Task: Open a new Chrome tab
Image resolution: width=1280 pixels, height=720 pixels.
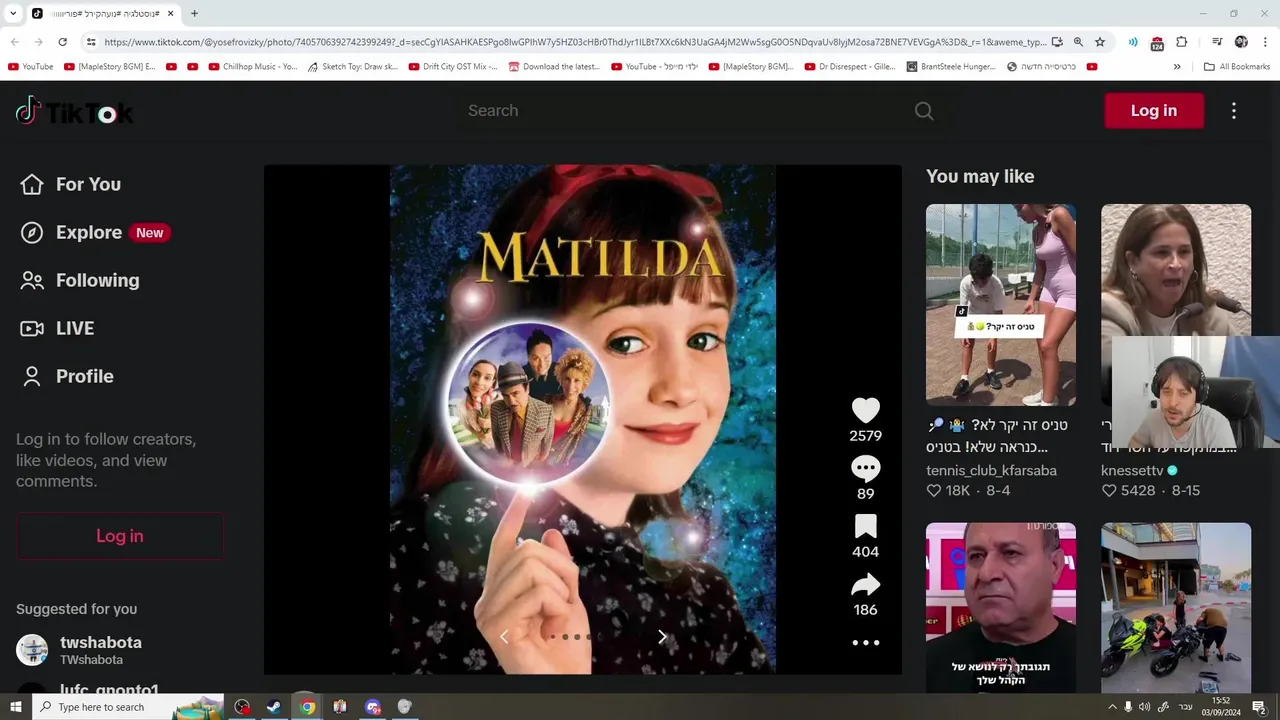Action: (x=194, y=13)
